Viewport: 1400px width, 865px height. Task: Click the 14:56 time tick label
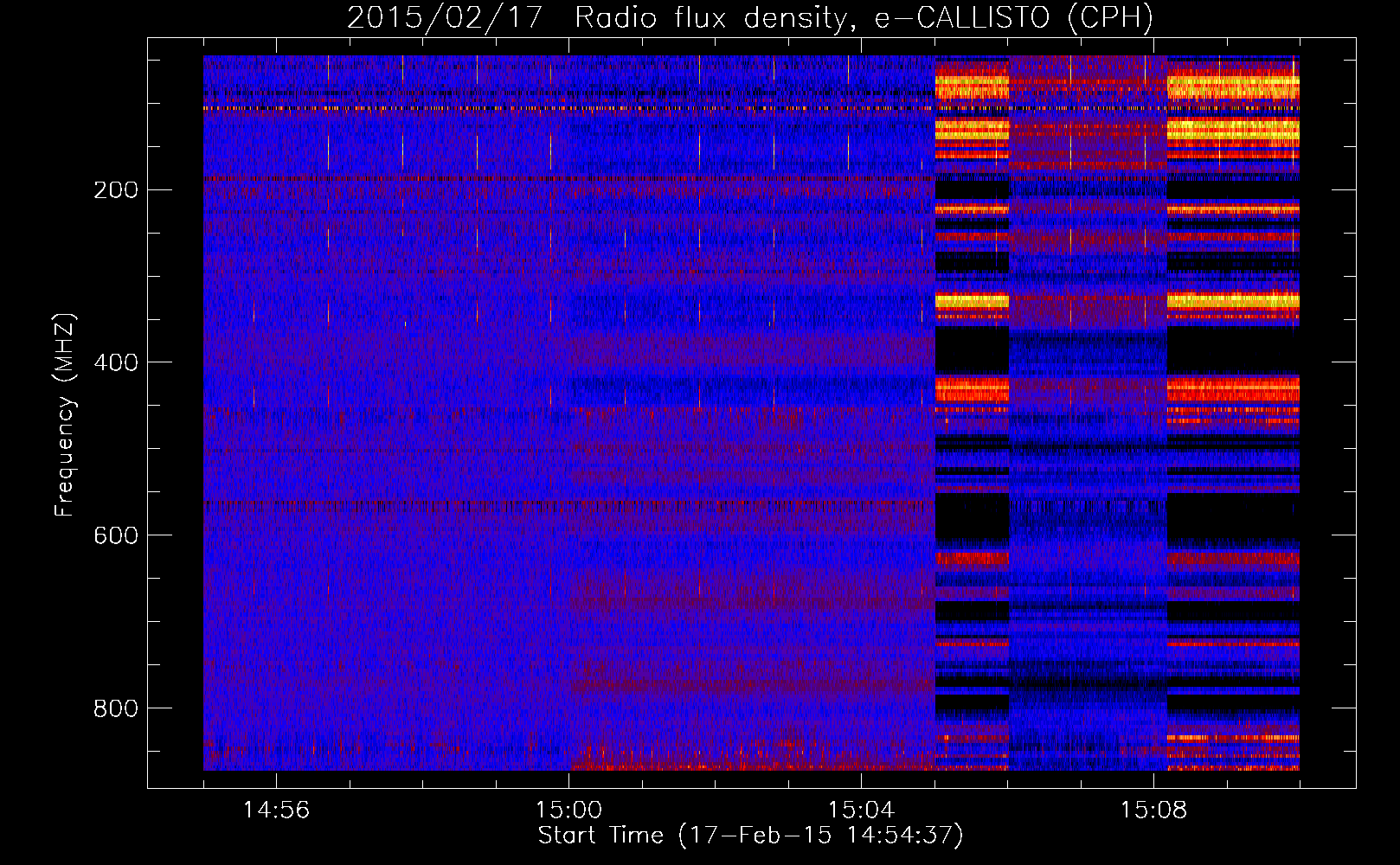(276, 811)
